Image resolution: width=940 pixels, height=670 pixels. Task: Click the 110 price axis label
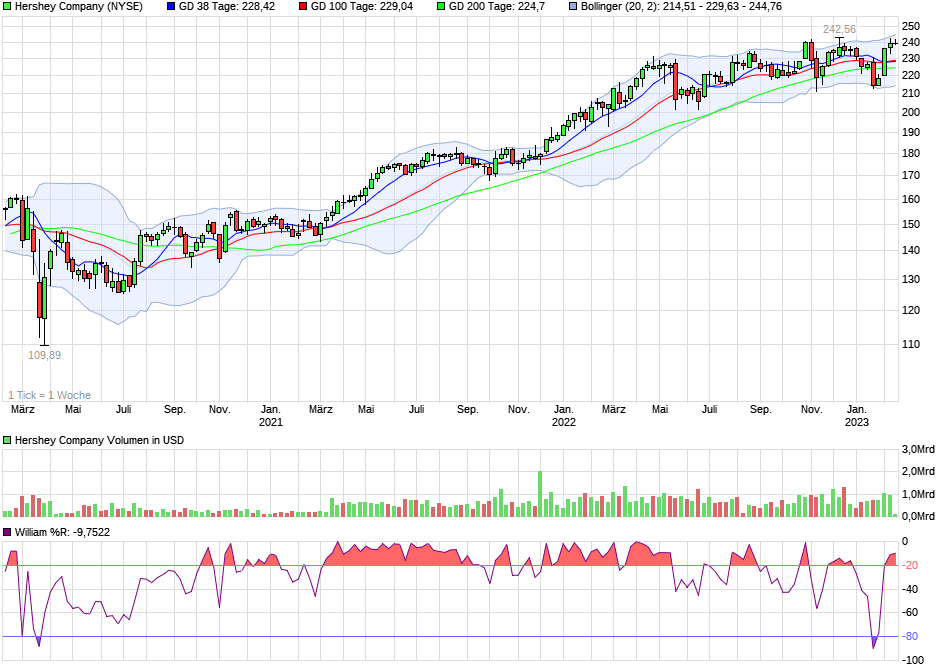911,345
